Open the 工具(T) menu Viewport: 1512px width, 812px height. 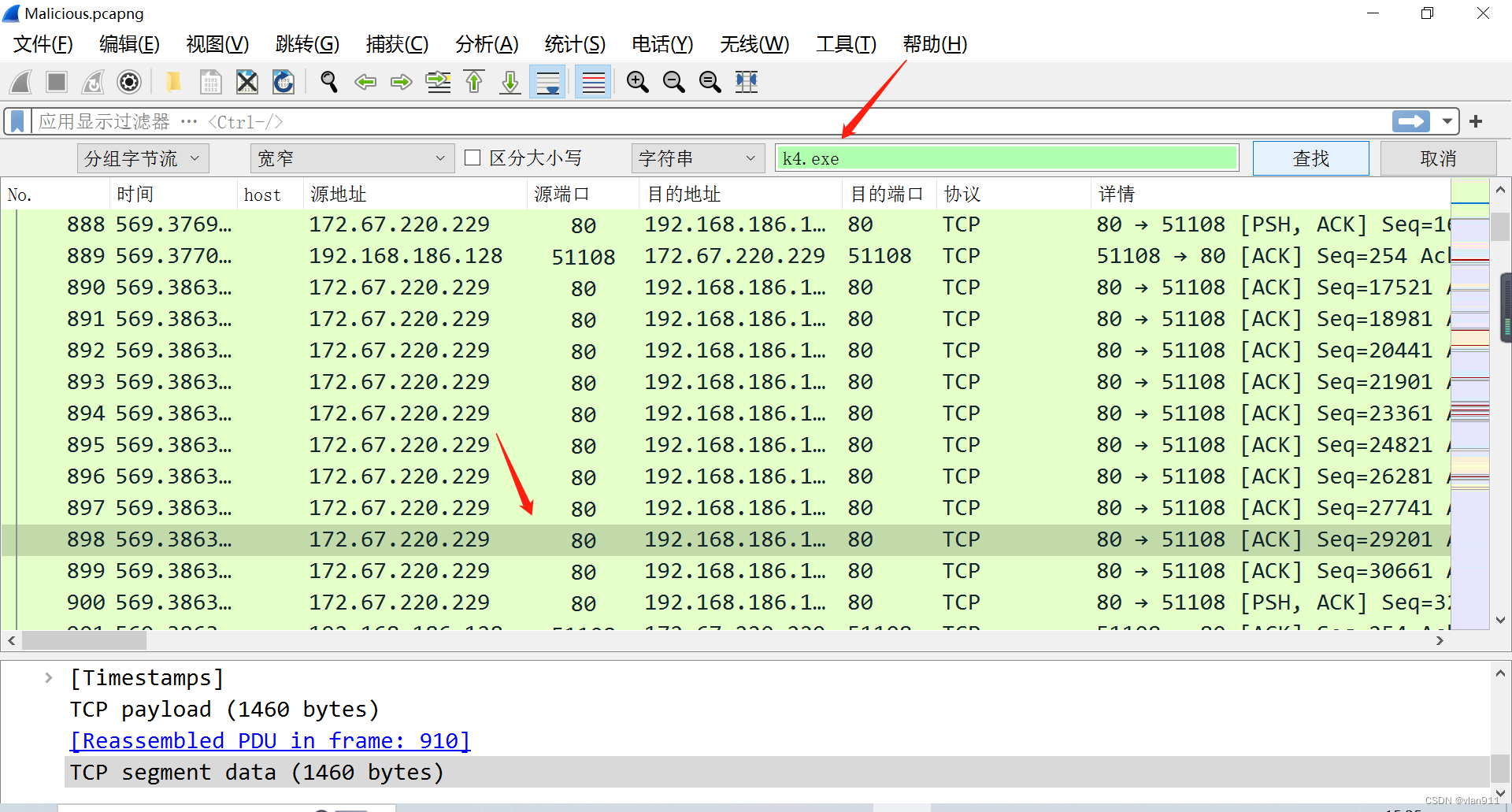846,44
